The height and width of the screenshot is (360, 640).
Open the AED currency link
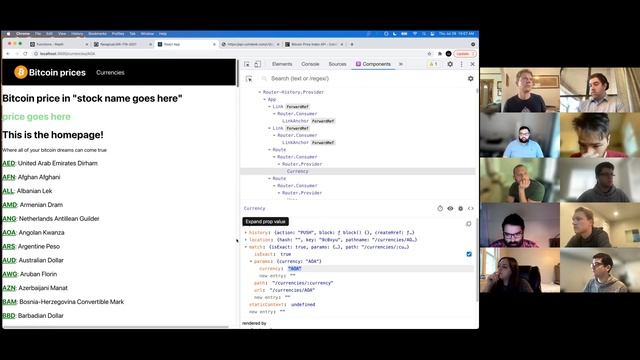pyautogui.click(x=9, y=163)
